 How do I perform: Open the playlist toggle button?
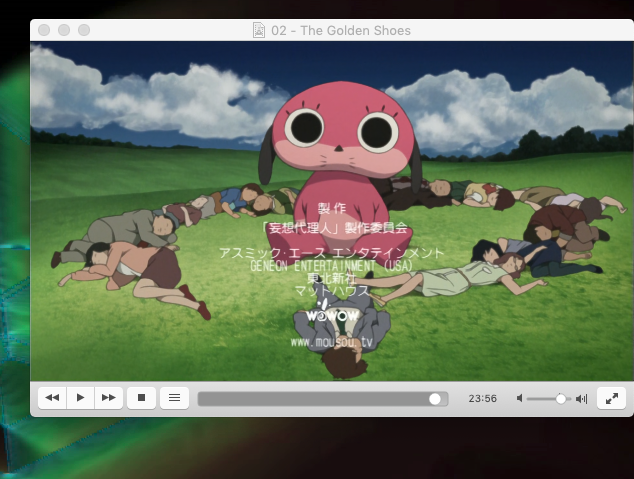(174, 398)
